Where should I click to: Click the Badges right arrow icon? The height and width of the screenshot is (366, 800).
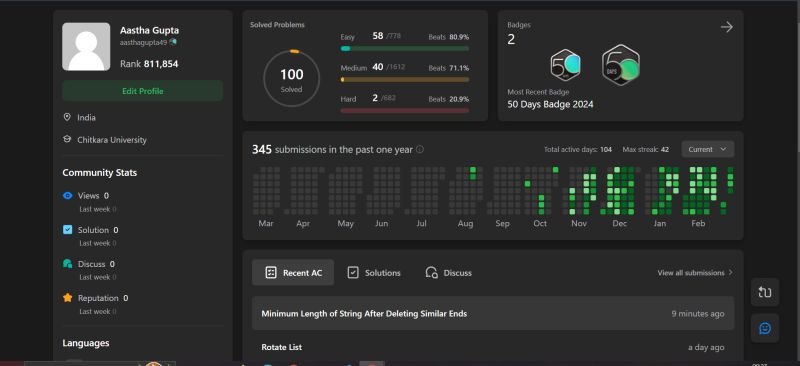click(x=727, y=27)
